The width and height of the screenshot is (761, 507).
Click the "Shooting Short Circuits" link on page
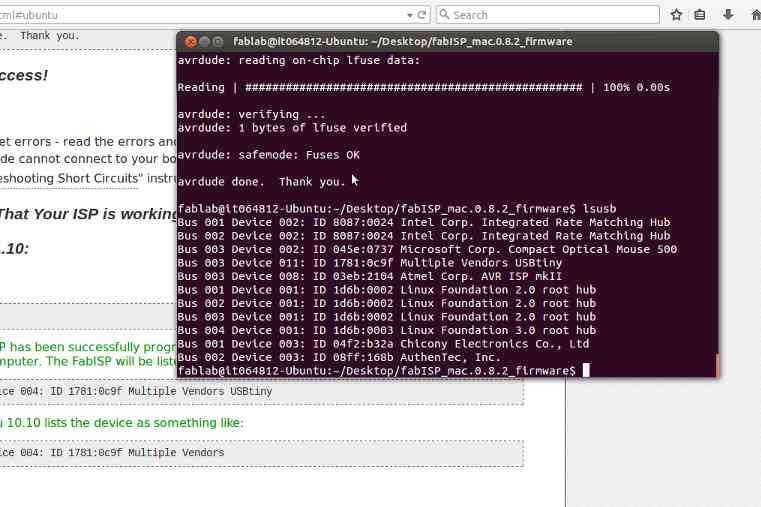point(69,178)
